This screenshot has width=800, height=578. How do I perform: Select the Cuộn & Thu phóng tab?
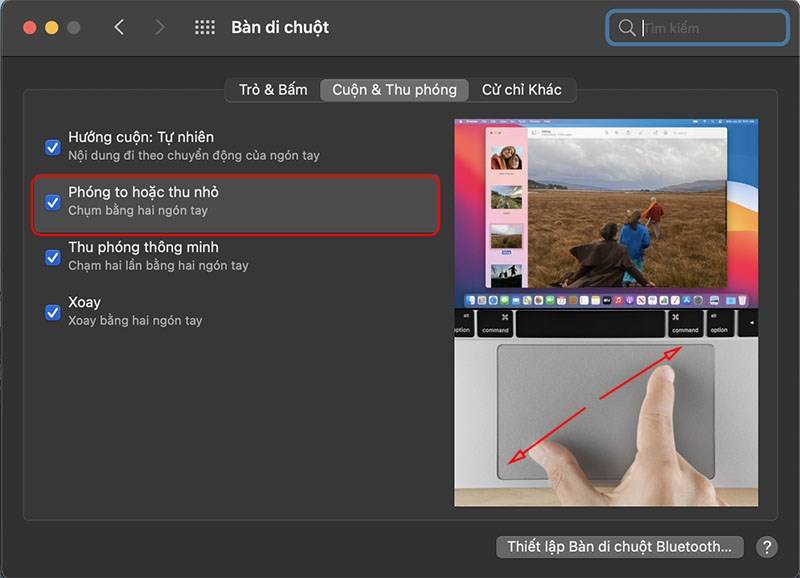tap(394, 90)
